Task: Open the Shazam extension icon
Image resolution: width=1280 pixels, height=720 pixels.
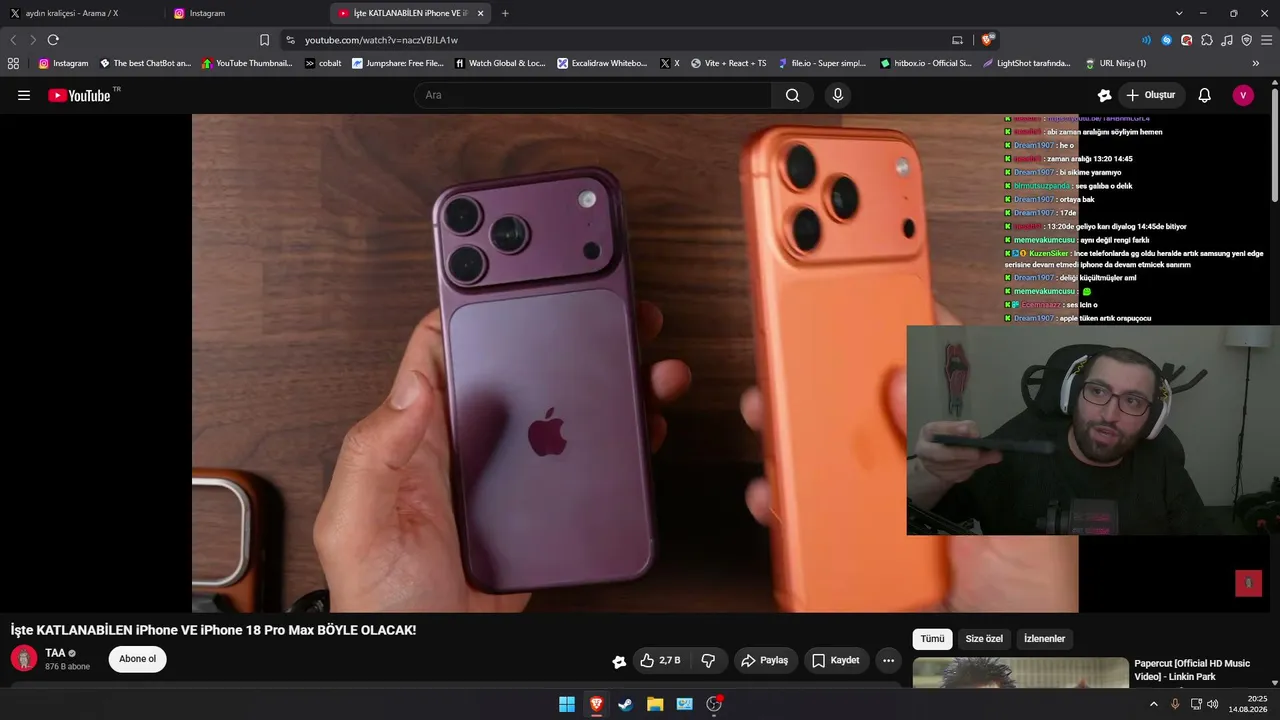Action: [x=1166, y=40]
